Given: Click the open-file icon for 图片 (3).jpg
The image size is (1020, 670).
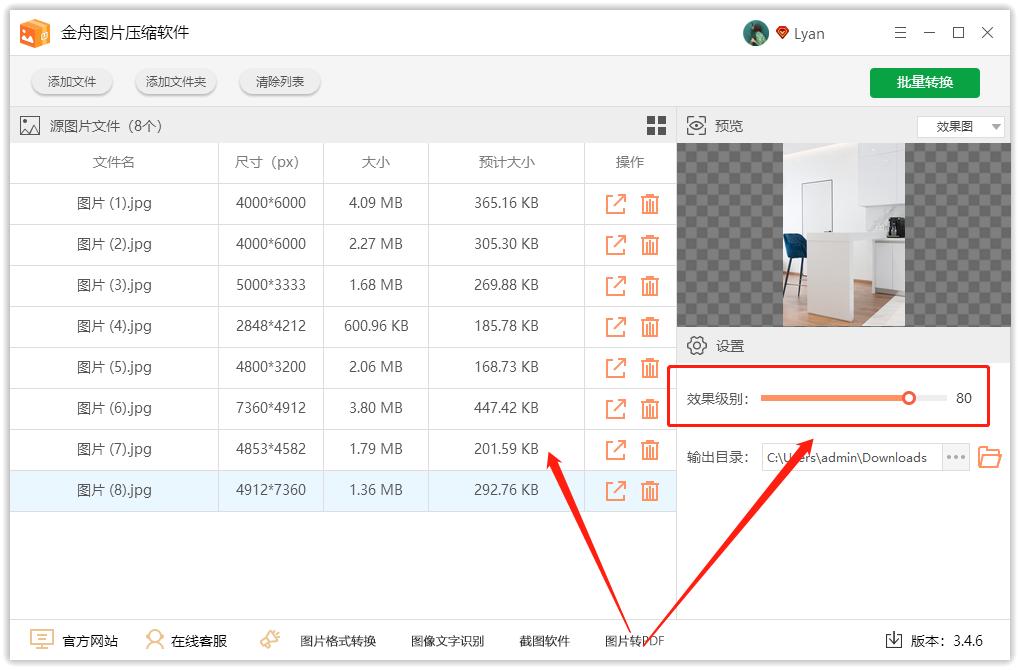Looking at the screenshot, I should click(x=615, y=285).
